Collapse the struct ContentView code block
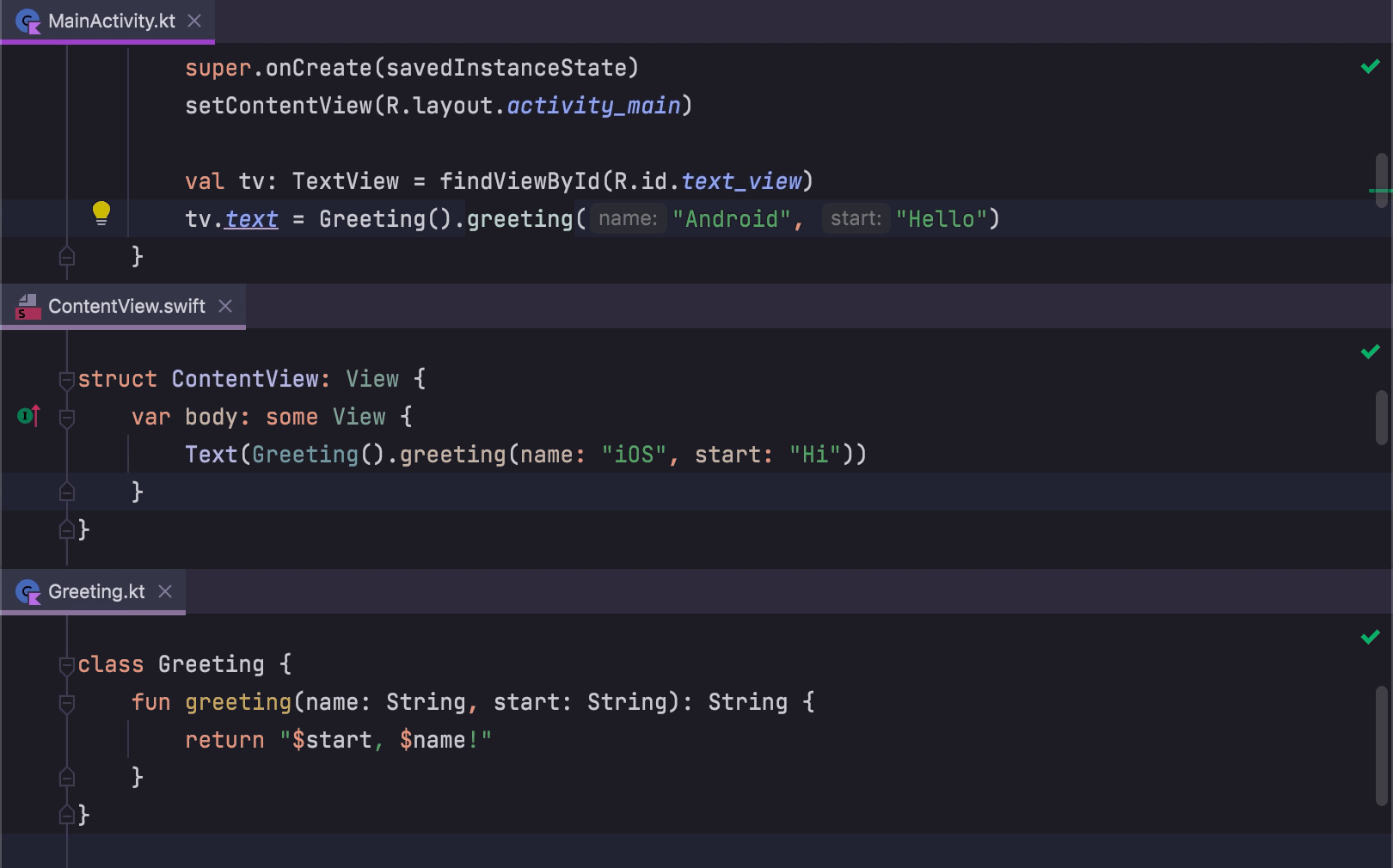This screenshot has height=868, width=1393. point(67,380)
